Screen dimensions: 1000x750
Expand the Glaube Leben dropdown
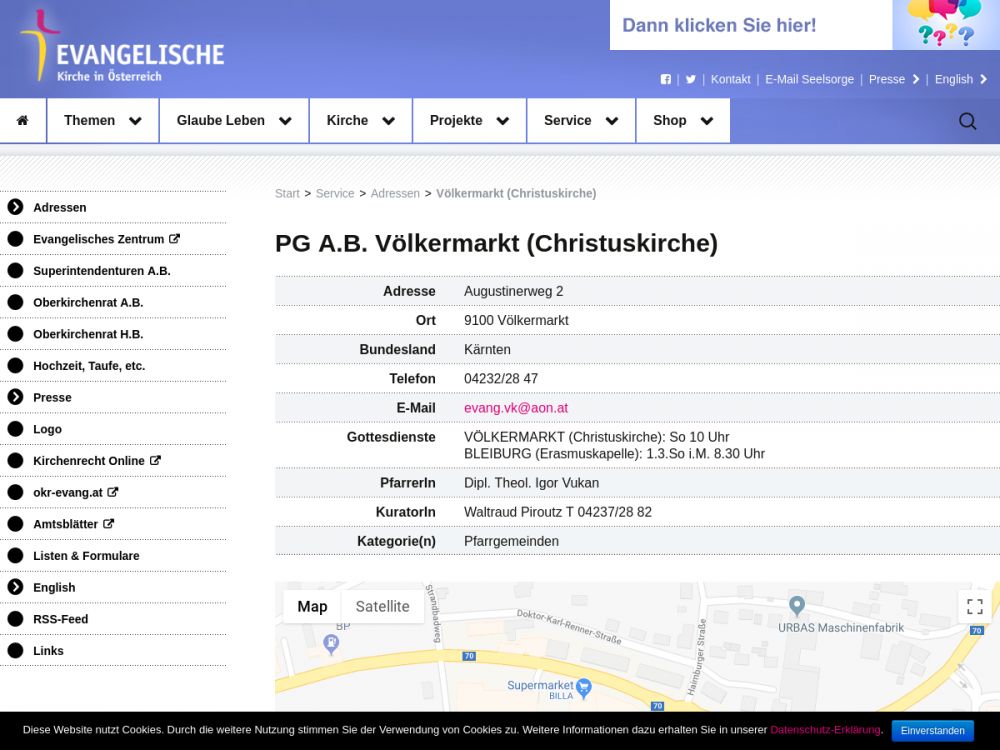233,120
